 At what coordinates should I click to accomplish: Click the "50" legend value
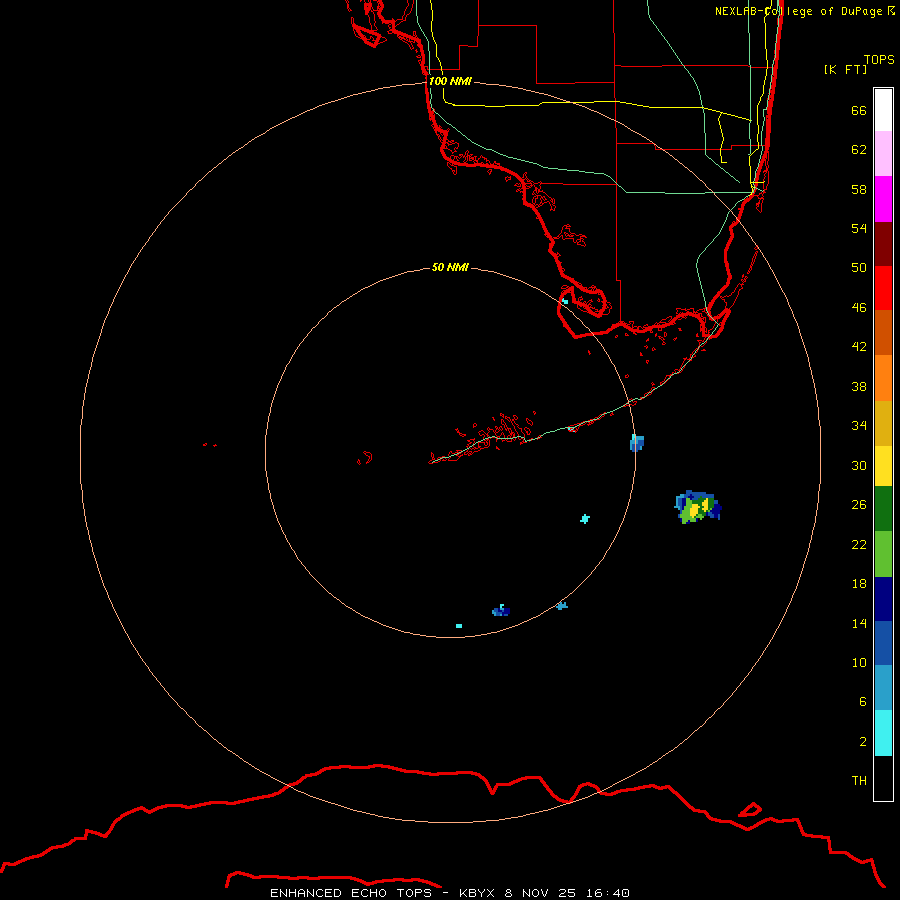[859, 267]
